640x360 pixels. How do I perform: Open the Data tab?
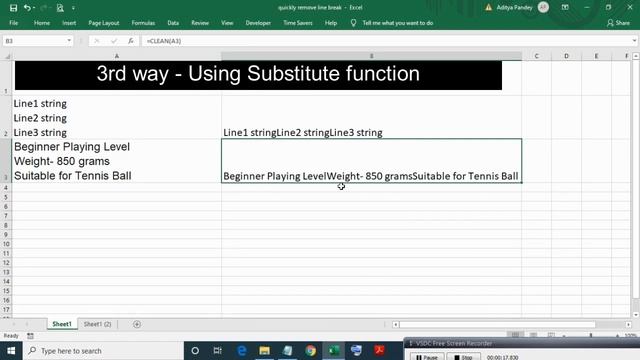173,23
